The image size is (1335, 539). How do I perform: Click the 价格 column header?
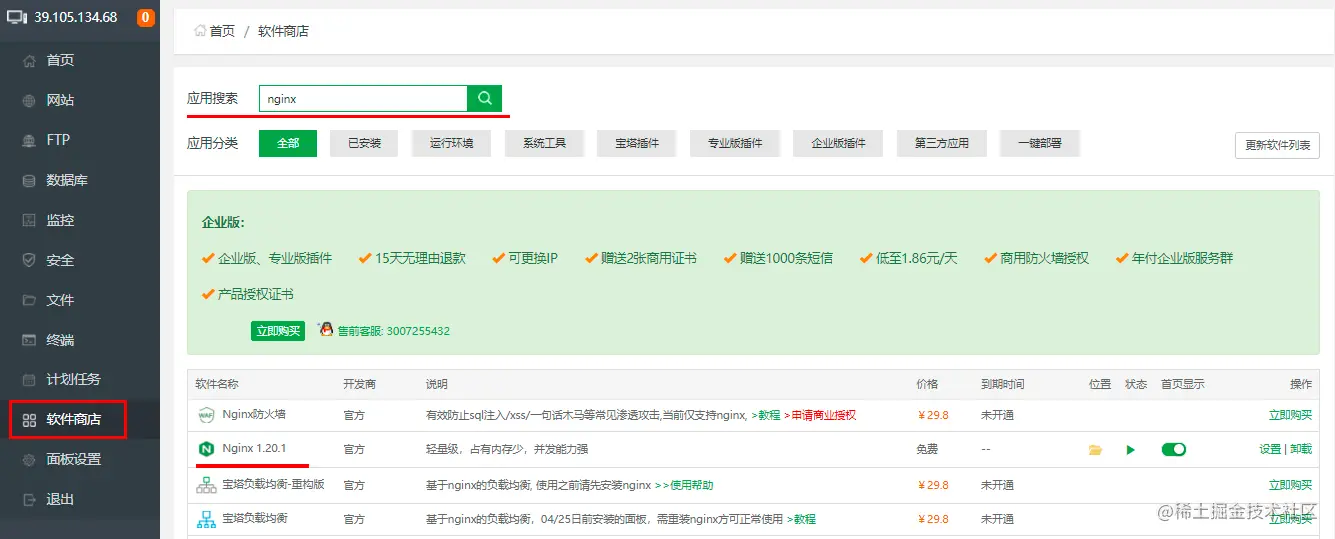927,384
